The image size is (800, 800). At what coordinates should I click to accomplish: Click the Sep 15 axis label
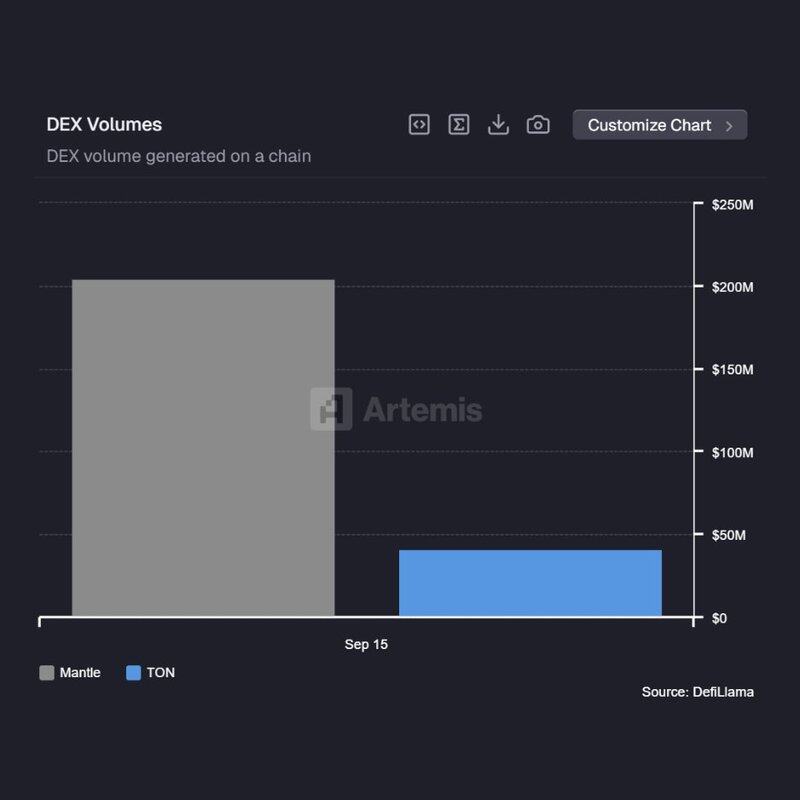pyautogui.click(x=366, y=644)
